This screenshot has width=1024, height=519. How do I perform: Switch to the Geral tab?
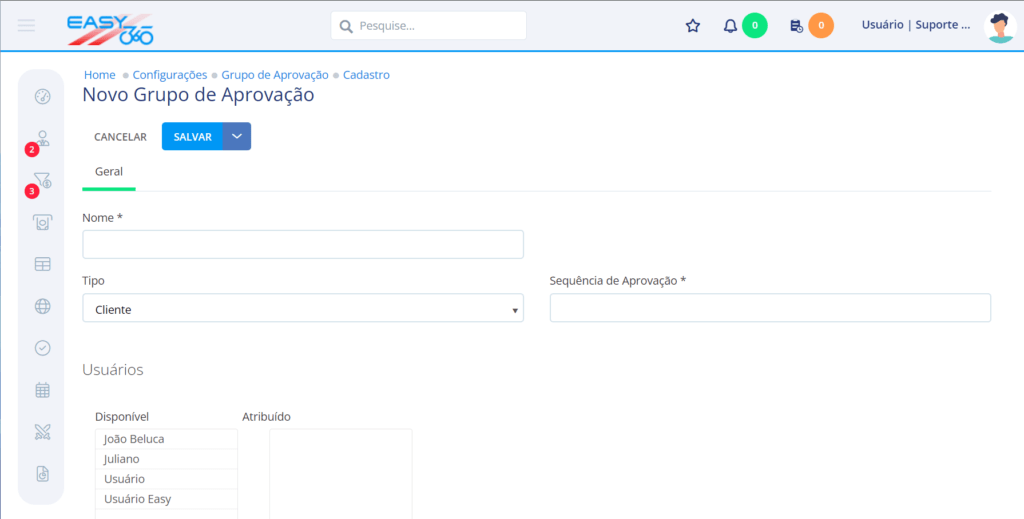109,172
